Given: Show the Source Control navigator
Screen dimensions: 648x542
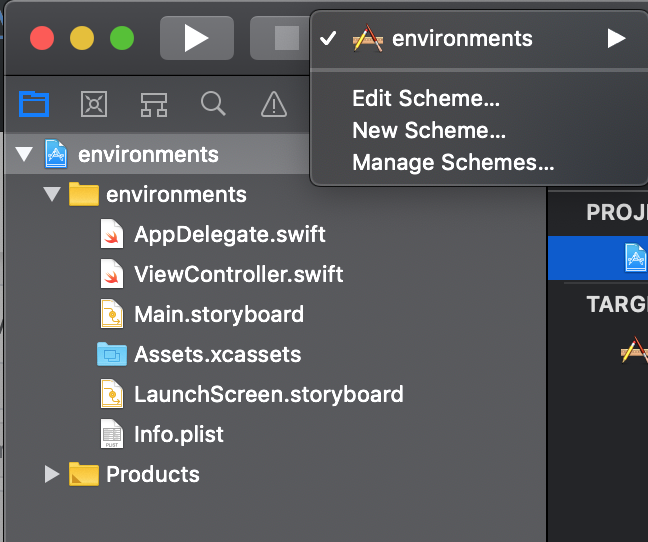Looking at the screenshot, I should 94,103.
